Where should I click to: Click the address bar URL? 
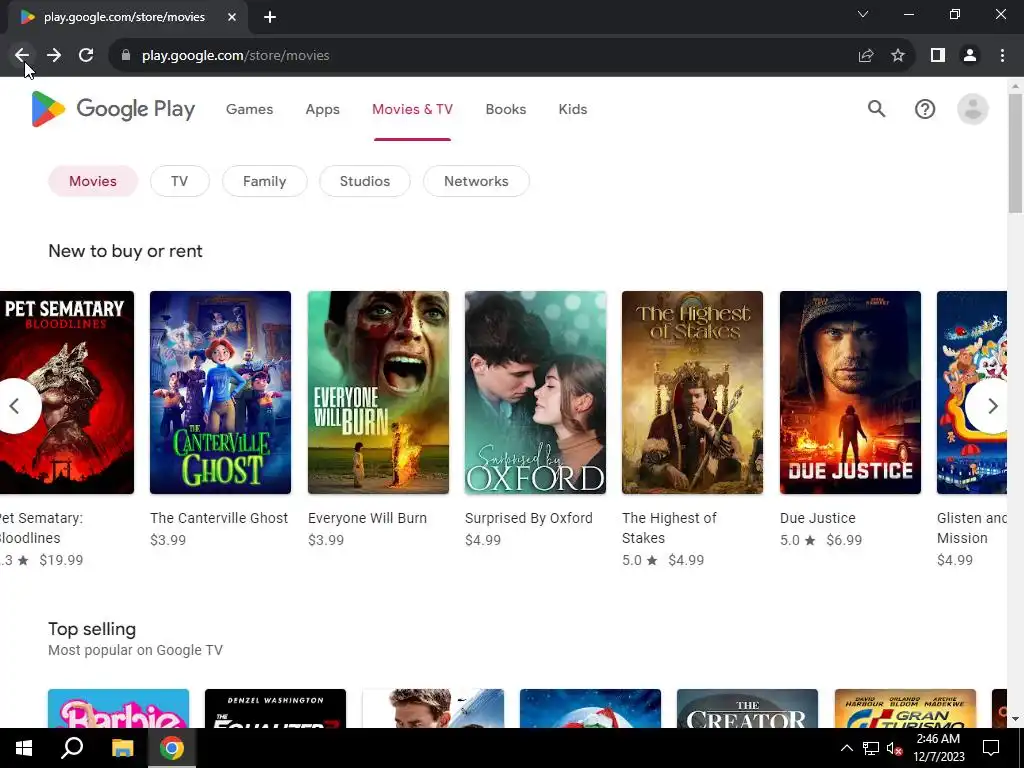click(235, 56)
